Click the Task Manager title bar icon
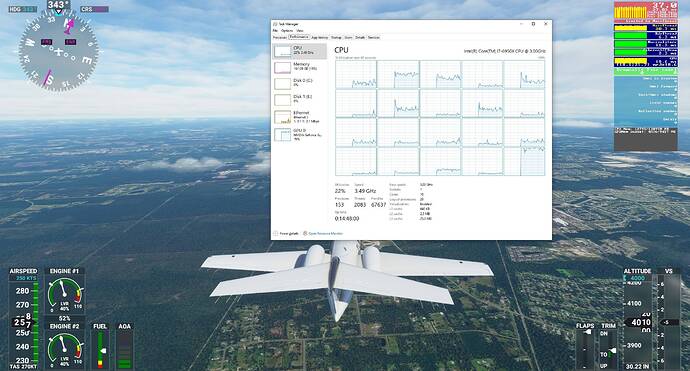Screen dimensions: 690x371 (x=275, y=24)
